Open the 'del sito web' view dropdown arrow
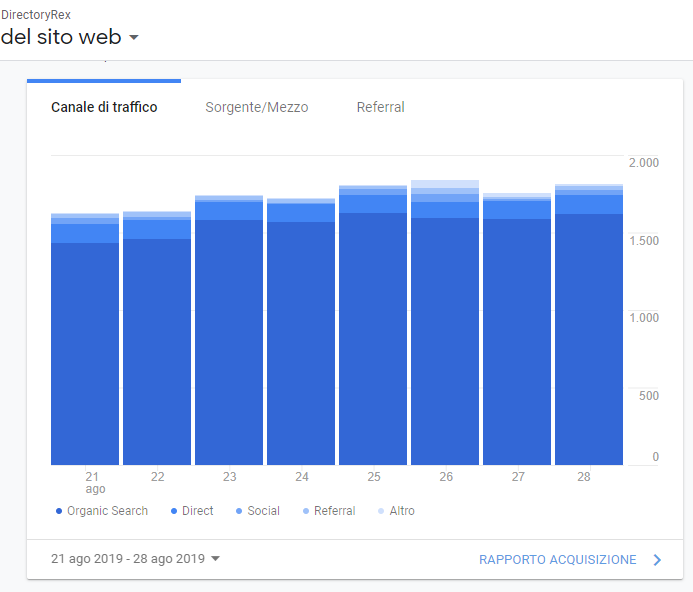 point(134,38)
